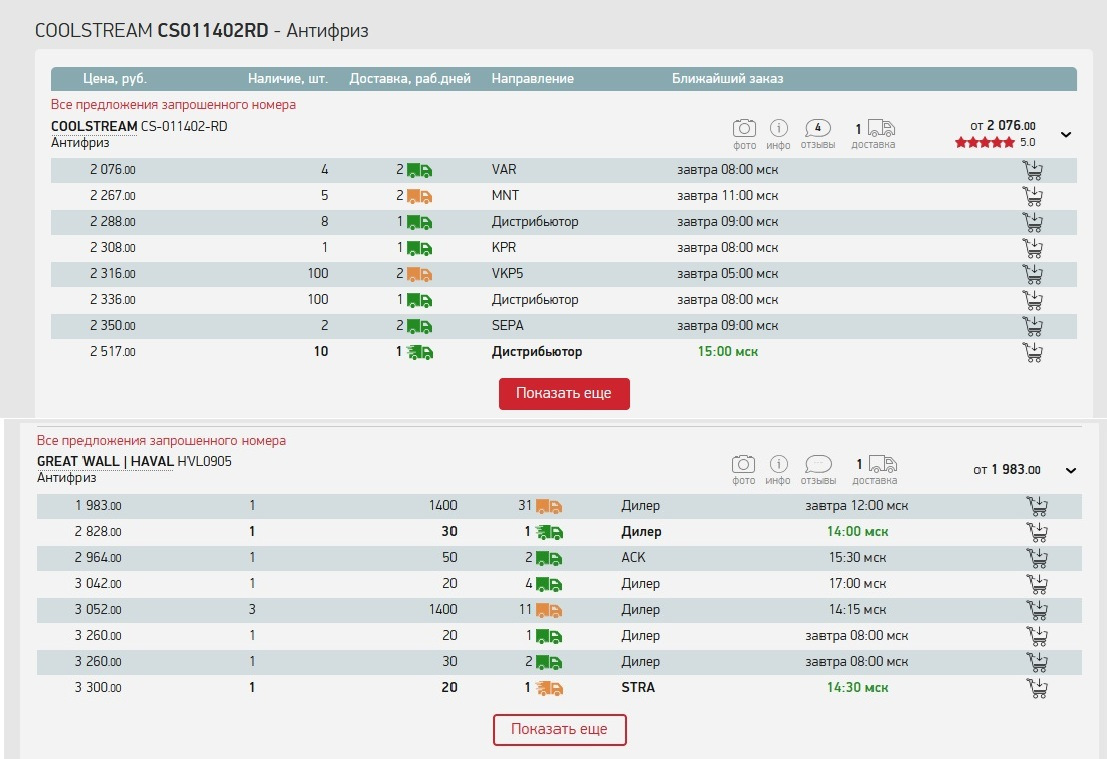Screen dimensions: 1107x759
Task: Click the Наличие, шт. column header
Action: click(288, 79)
